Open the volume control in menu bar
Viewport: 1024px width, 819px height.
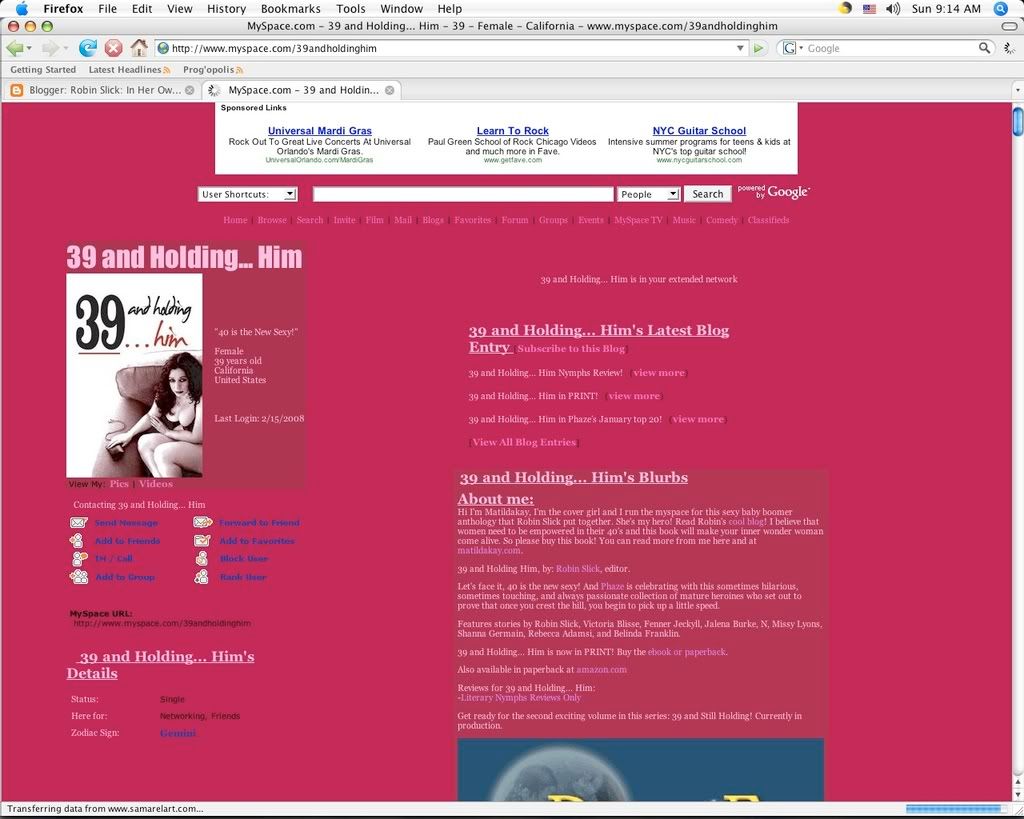pyautogui.click(x=893, y=8)
